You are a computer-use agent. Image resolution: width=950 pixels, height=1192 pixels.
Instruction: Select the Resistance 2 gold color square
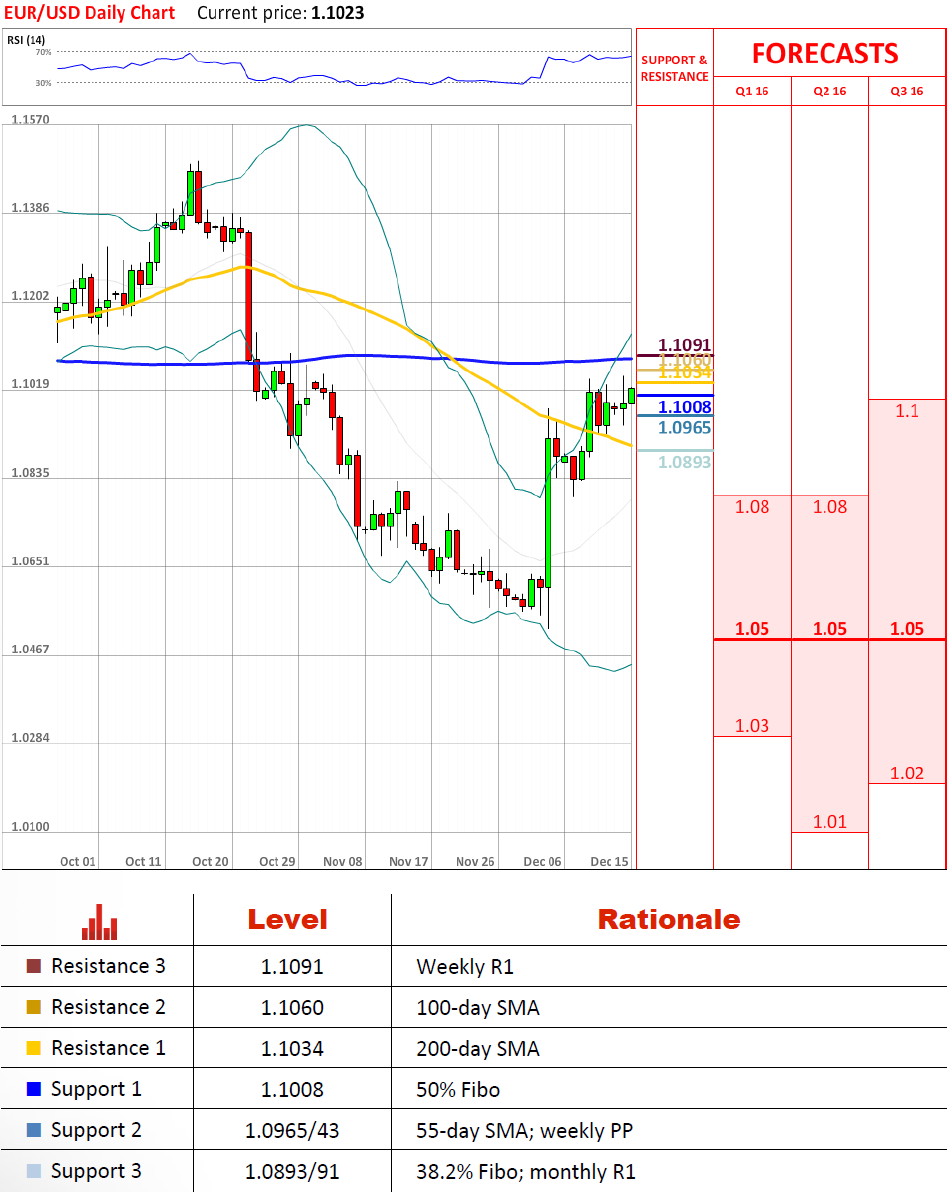[x=34, y=1008]
